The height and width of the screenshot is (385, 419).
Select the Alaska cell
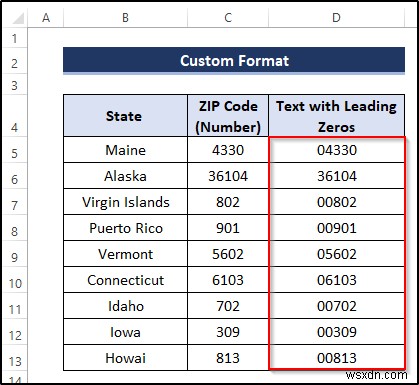tap(125, 176)
